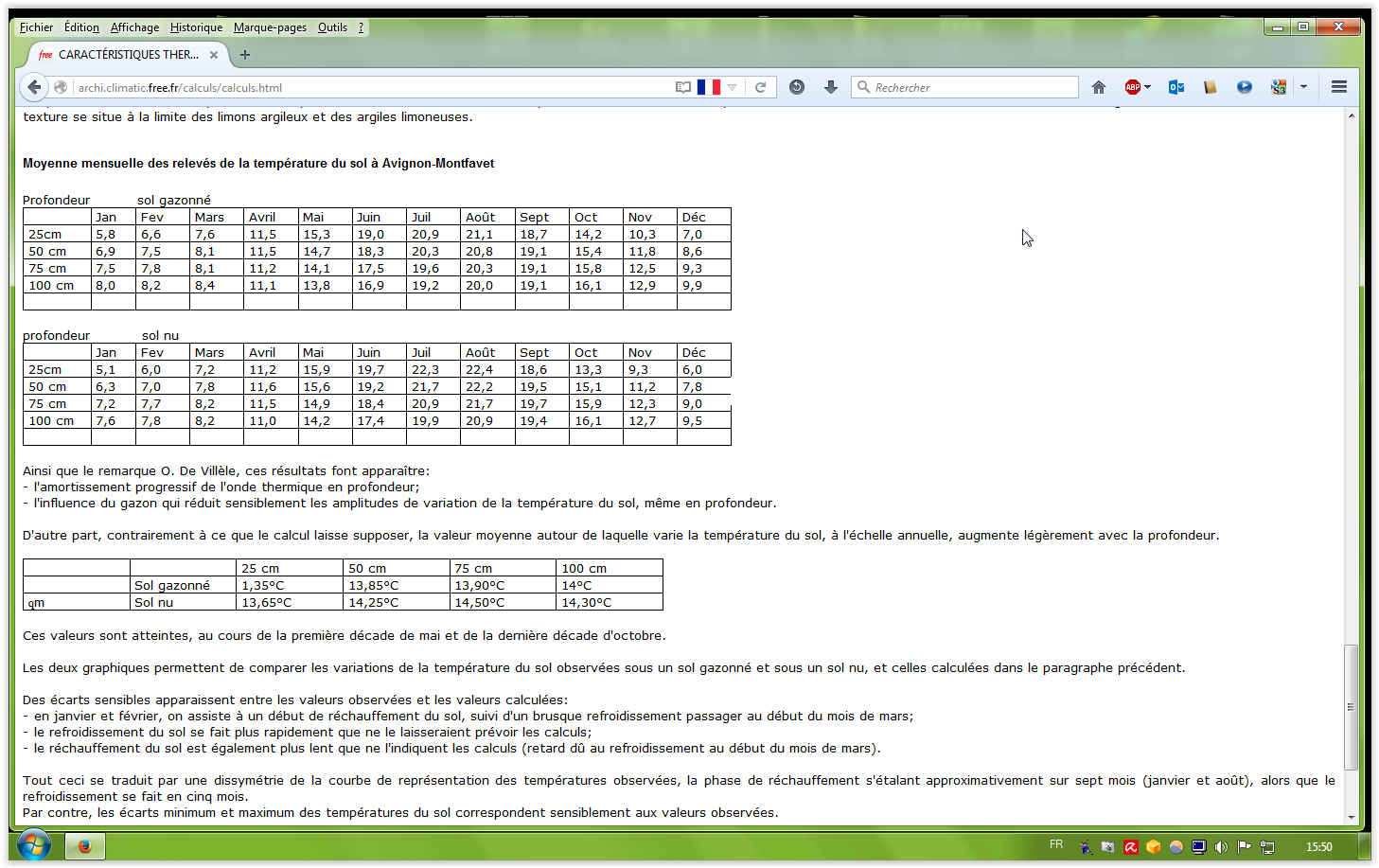Screen dimensions: 1379x868
Task: Toggle reader view book icon in address bar
Action: (x=683, y=87)
